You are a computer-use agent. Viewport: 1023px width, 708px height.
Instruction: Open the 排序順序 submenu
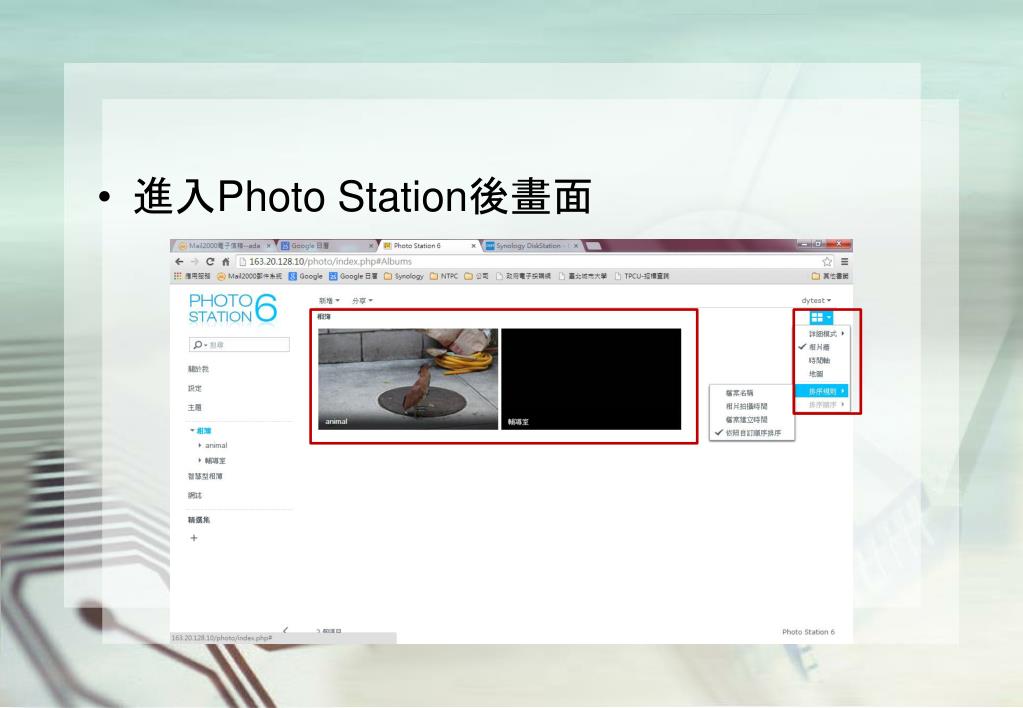tap(822, 405)
